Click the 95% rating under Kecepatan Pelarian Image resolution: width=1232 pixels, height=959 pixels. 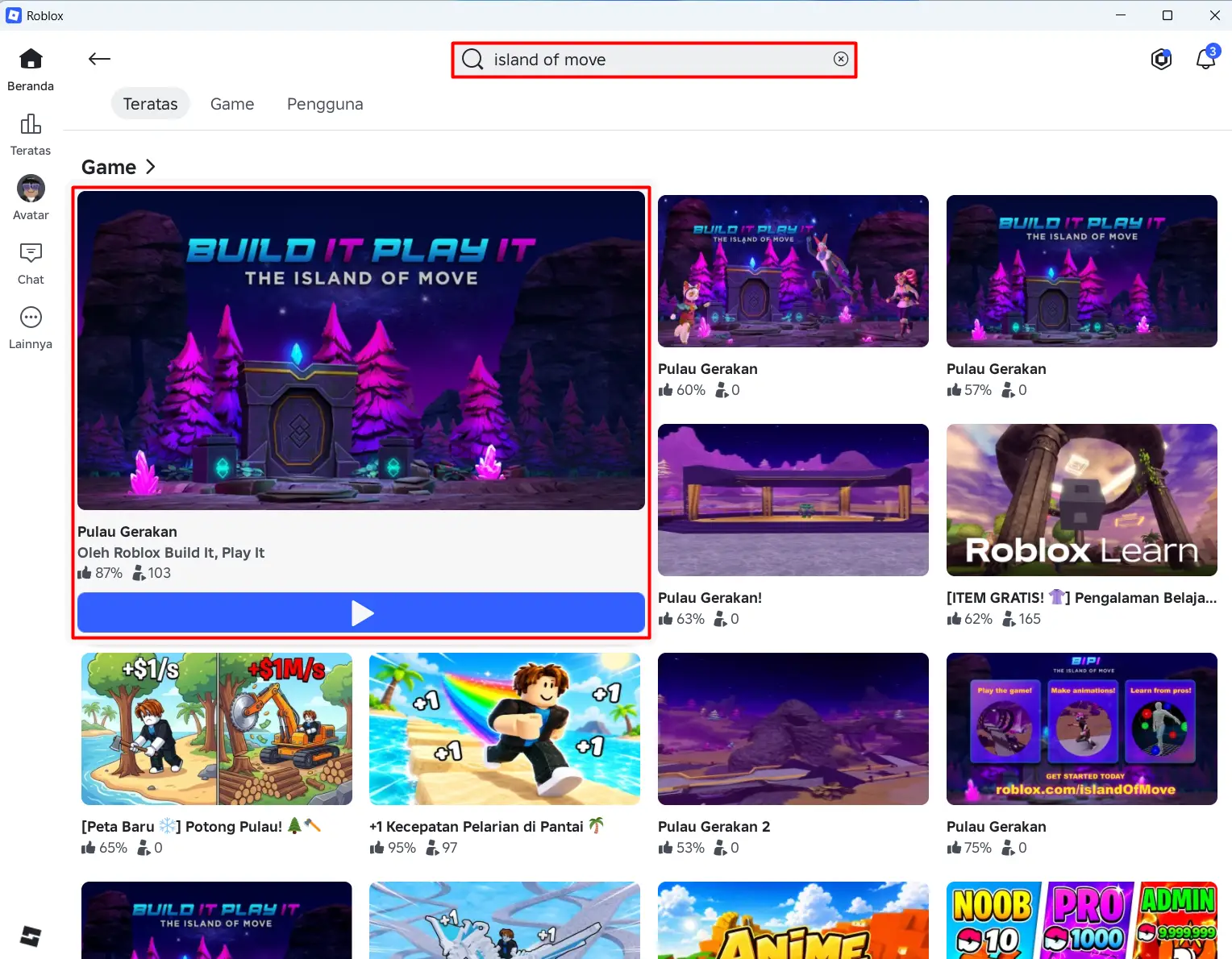393,848
